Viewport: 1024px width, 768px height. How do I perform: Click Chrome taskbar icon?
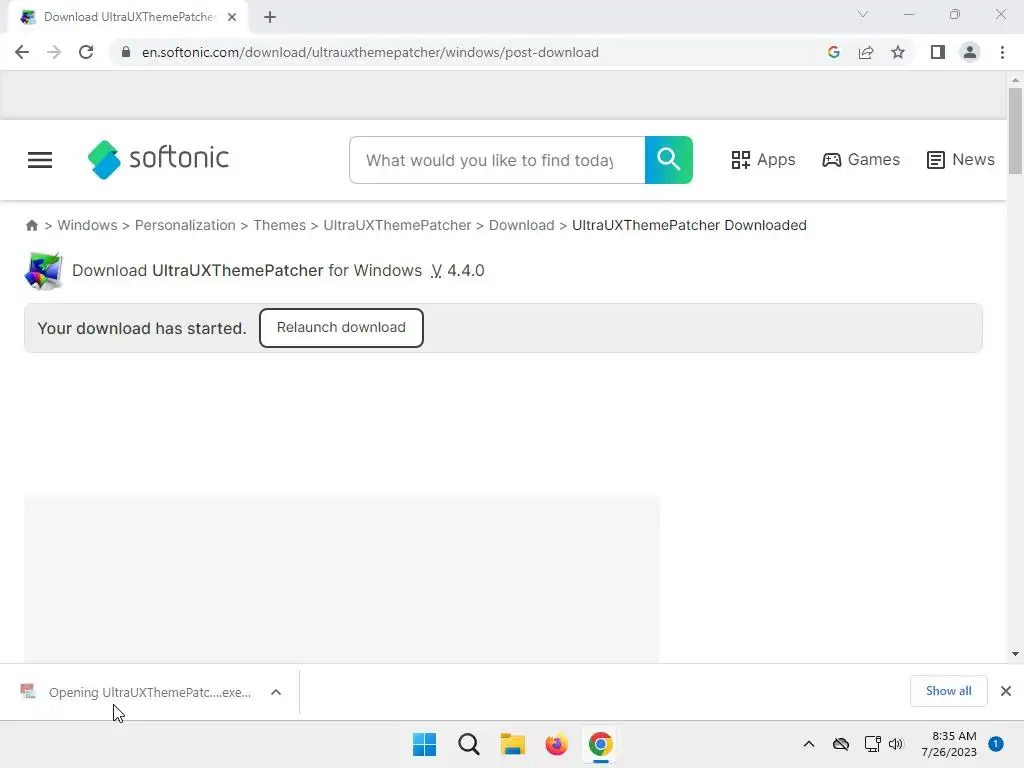click(x=601, y=744)
